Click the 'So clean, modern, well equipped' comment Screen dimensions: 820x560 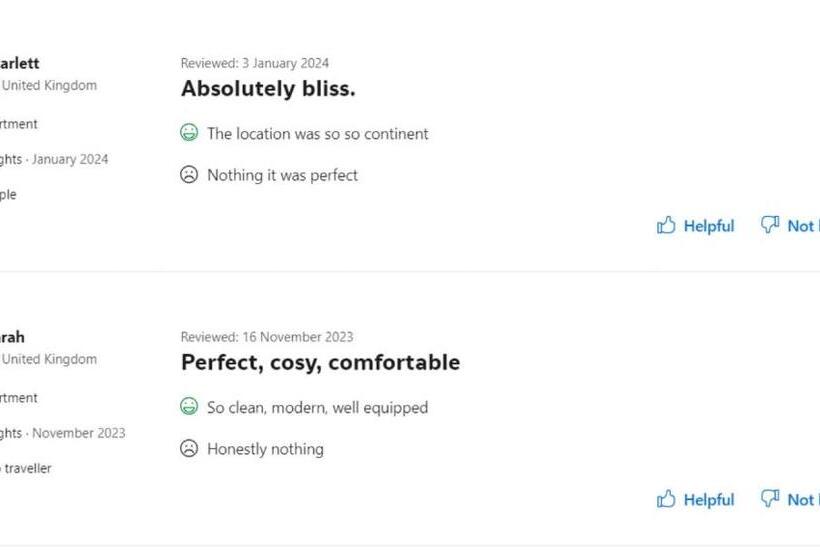[317, 408]
